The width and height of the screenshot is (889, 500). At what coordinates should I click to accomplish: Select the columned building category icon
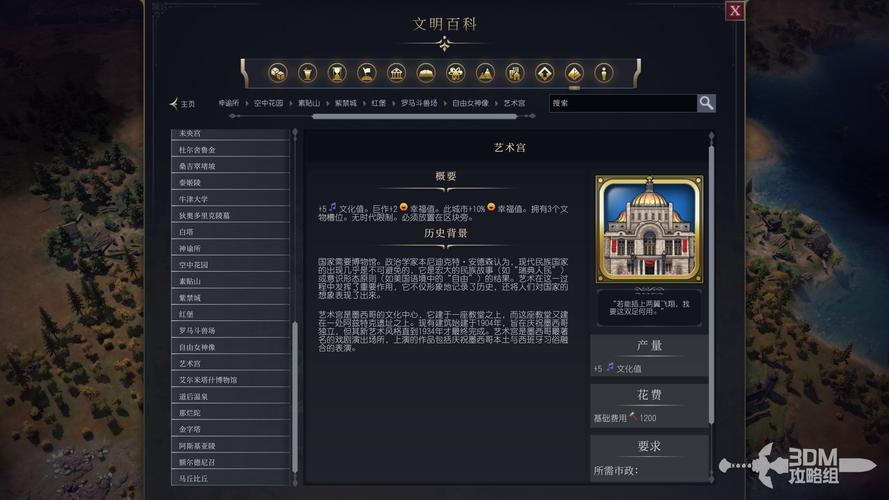pyautogui.click(x=396, y=72)
